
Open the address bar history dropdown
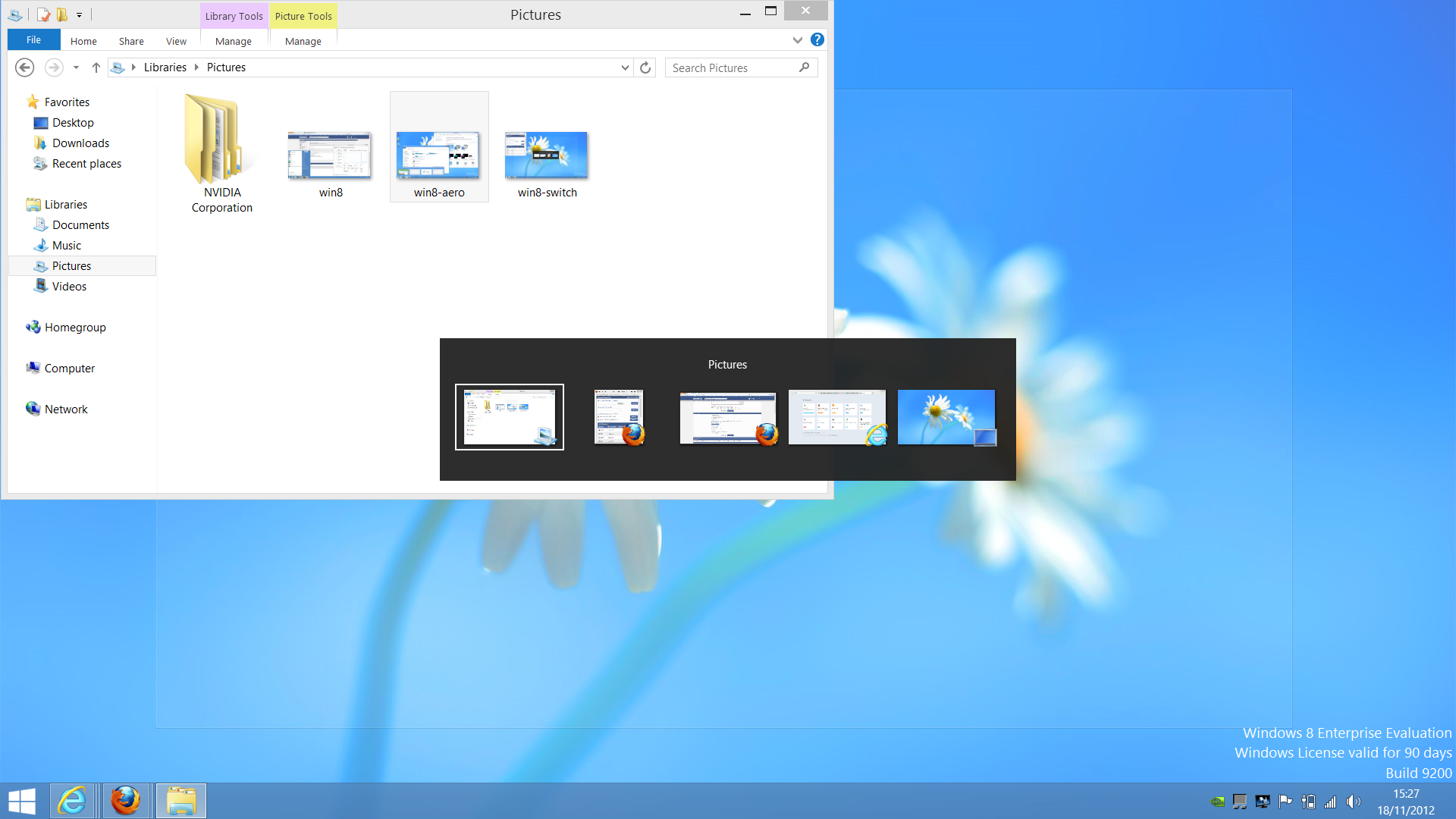(625, 67)
